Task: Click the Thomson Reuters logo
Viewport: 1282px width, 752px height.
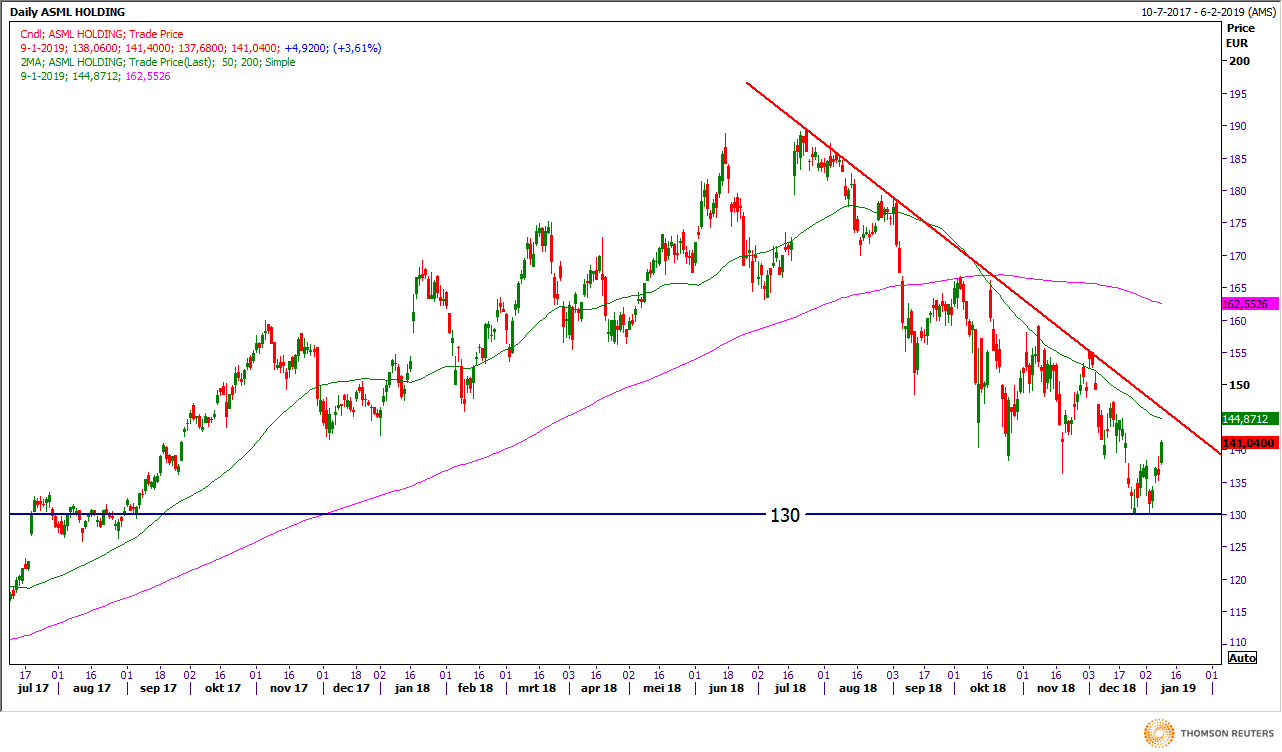Action: 1207,732
